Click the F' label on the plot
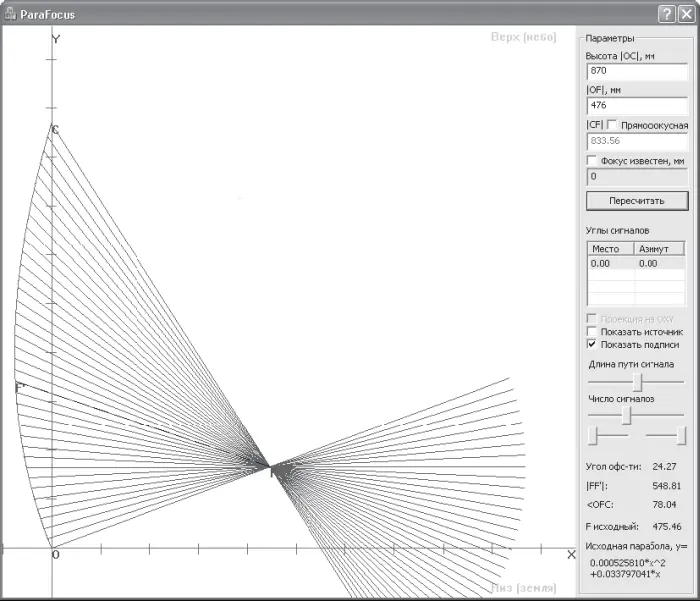The width and height of the screenshot is (700, 601). 19,388
